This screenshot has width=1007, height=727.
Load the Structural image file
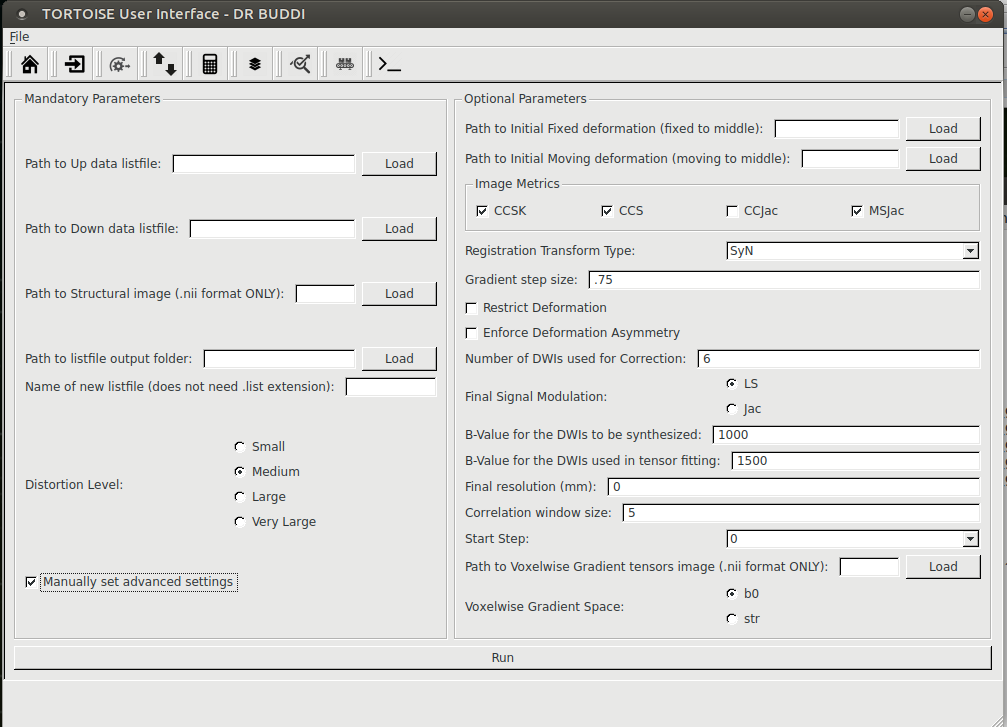coord(399,293)
